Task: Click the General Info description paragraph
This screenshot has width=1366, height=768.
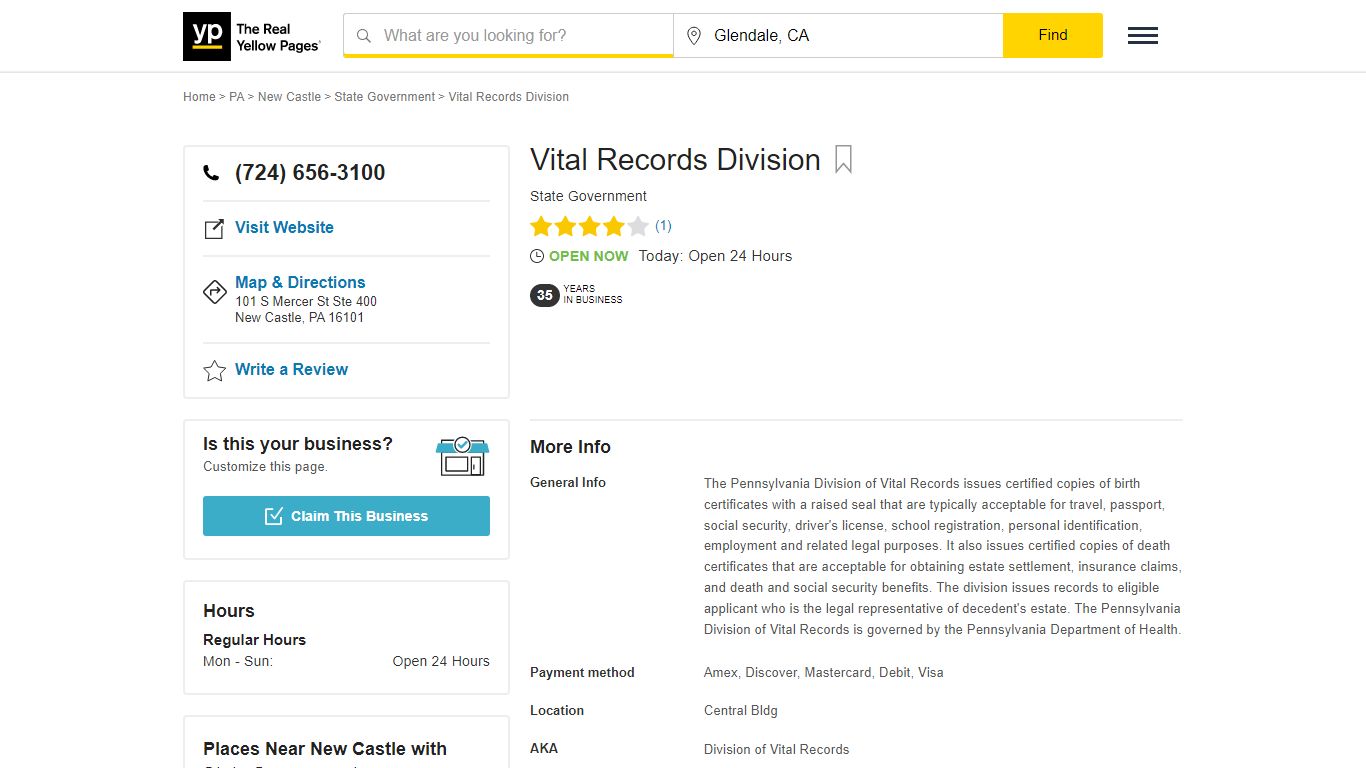Action: click(943, 556)
